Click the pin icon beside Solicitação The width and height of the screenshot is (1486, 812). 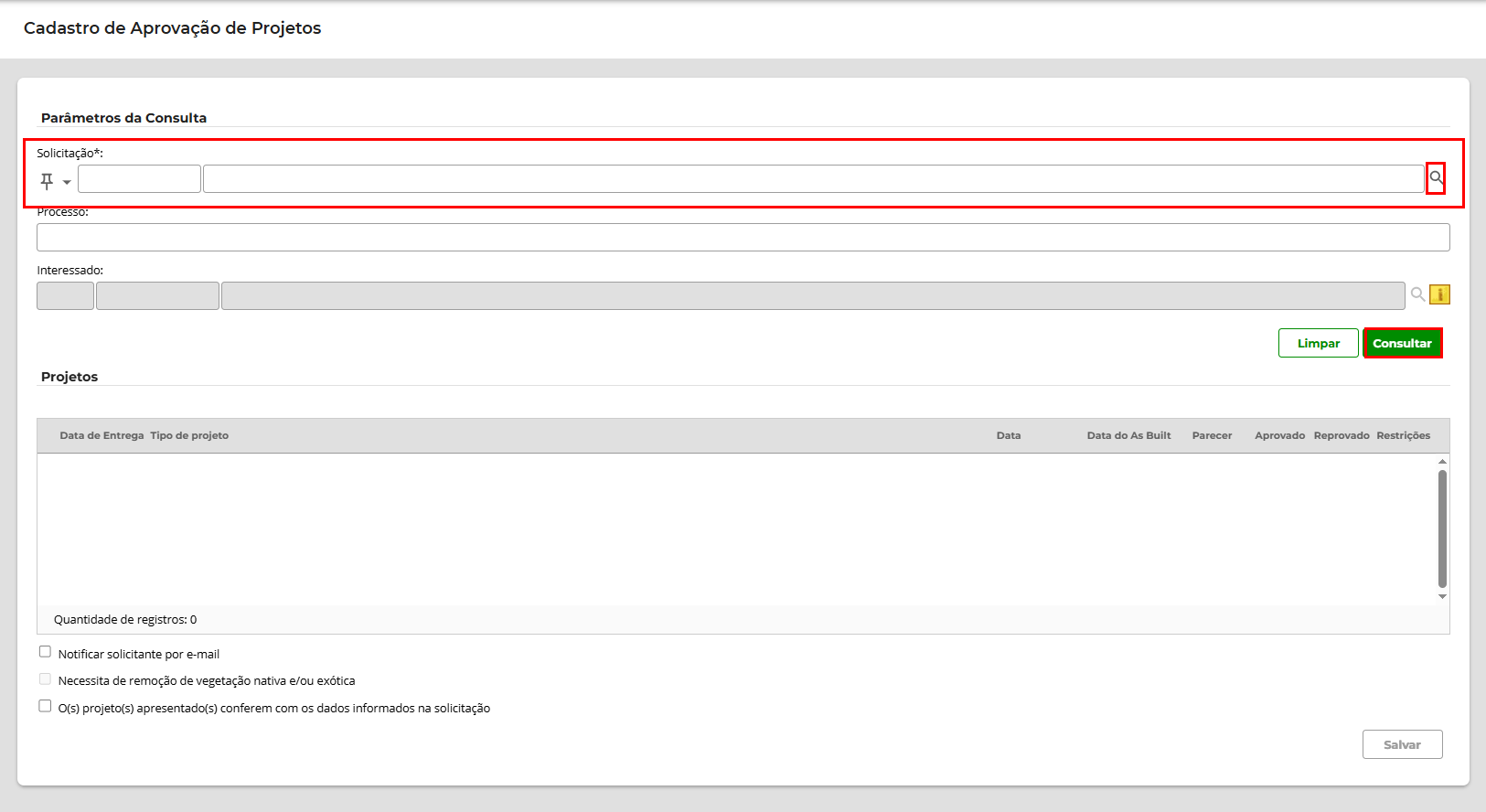point(47,181)
